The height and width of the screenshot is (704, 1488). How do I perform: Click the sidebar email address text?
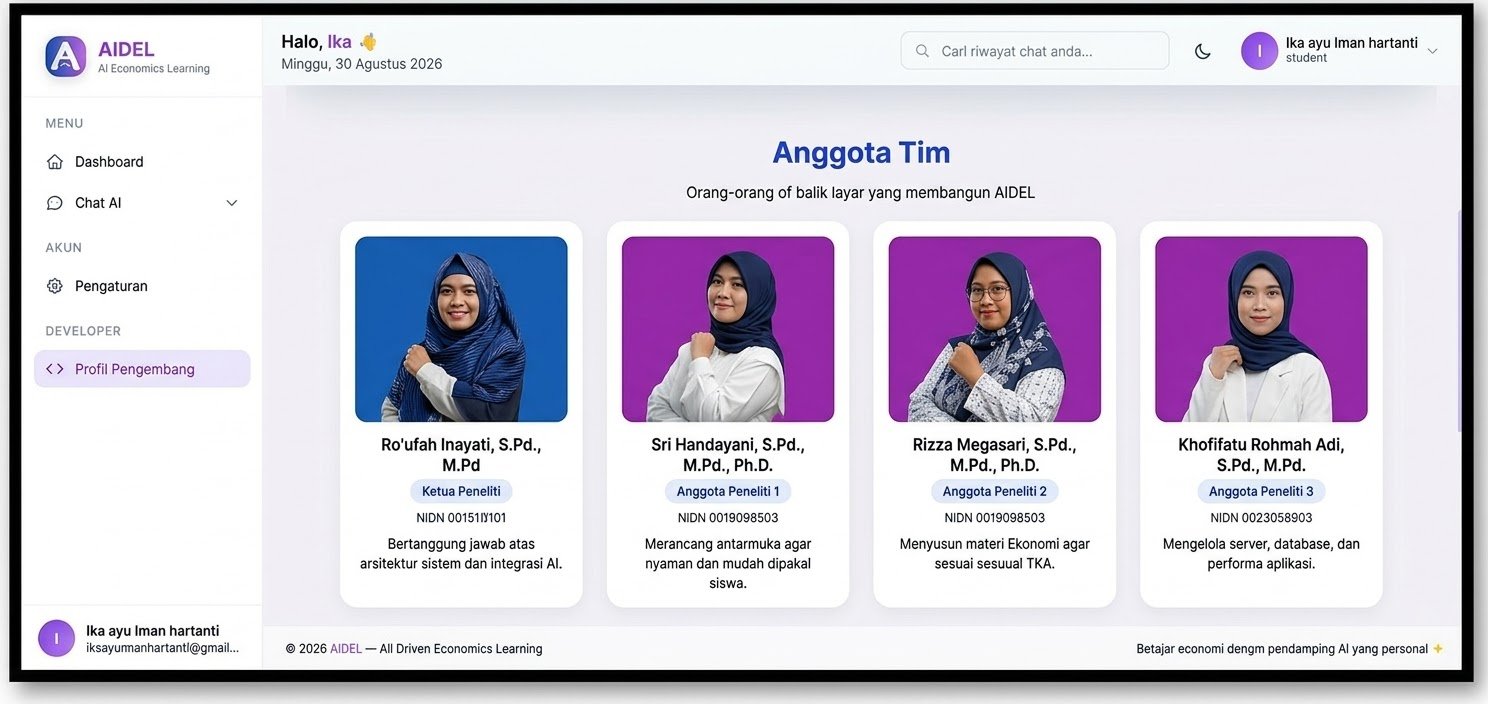(x=163, y=648)
